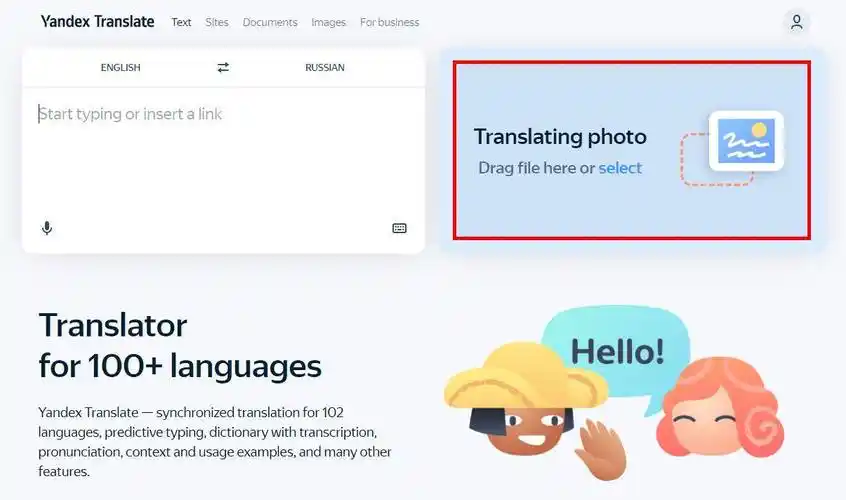Image resolution: width=846 pixels, height=500 pixels.
Task: Open the ENGLISH source language selector
Action: (120, 67)
